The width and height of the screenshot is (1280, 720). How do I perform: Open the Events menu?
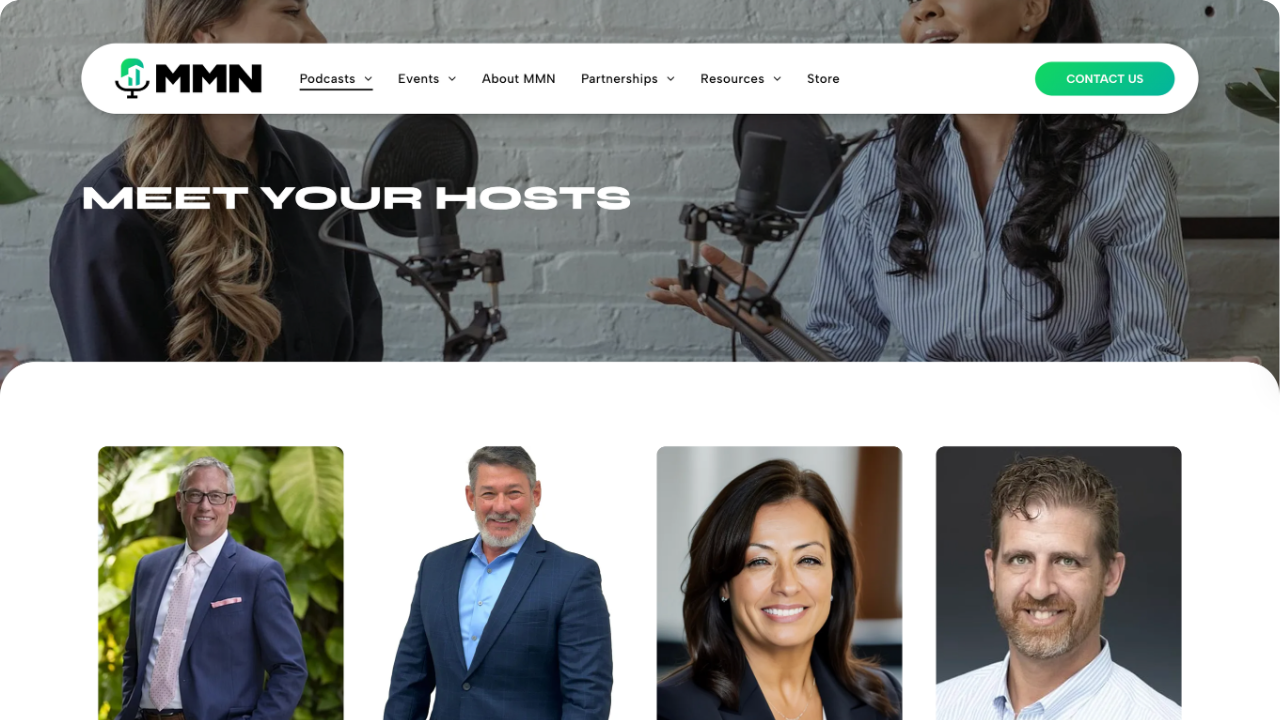tap(418, 78)
